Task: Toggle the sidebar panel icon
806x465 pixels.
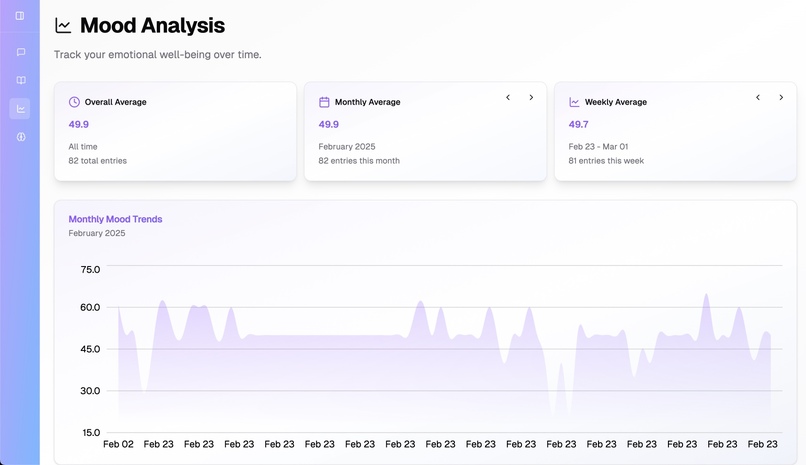Action: [20, 16]
